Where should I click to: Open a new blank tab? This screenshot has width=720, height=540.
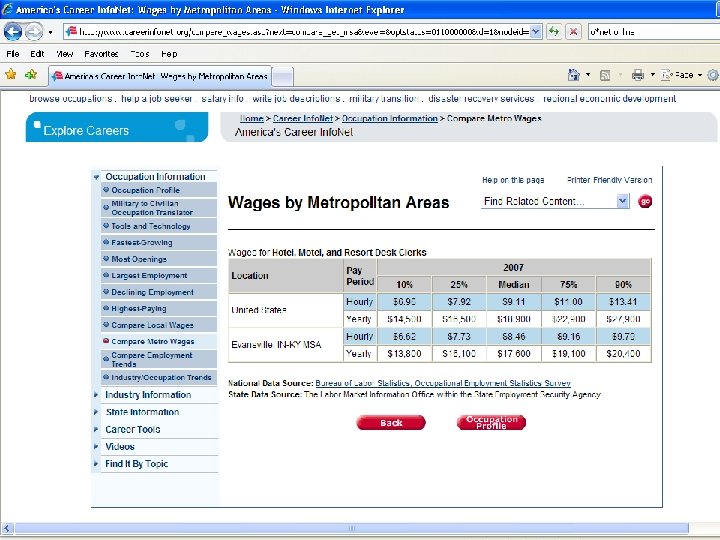click(283, 77)
